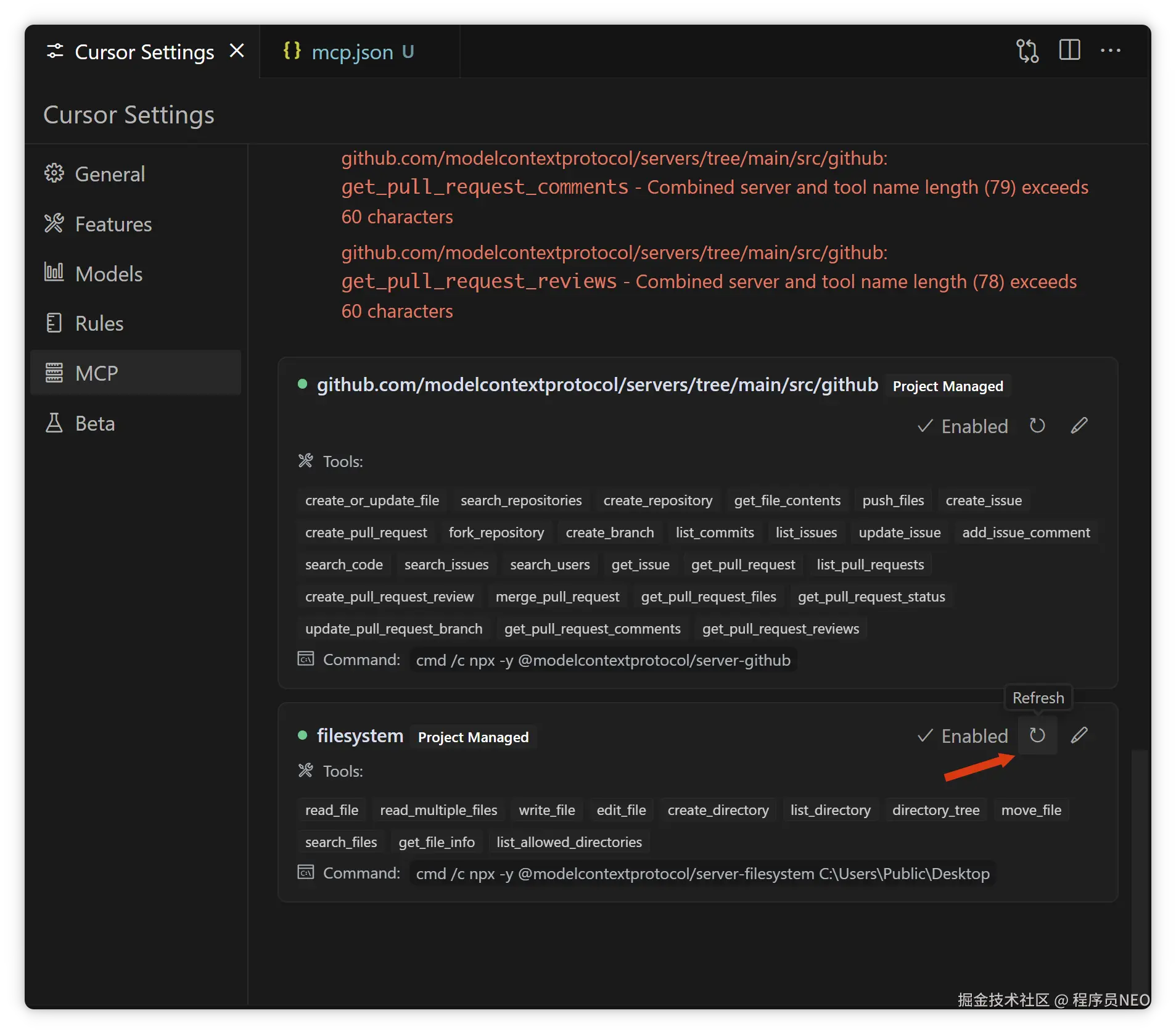Show the Beta settings section
Viewport: 1176px width, 1034px height.
95,423
